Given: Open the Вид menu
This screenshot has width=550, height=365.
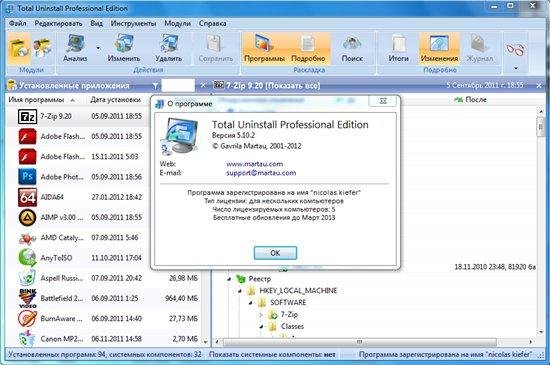Looking at the screenshot, I should click(x=96, y=23).
